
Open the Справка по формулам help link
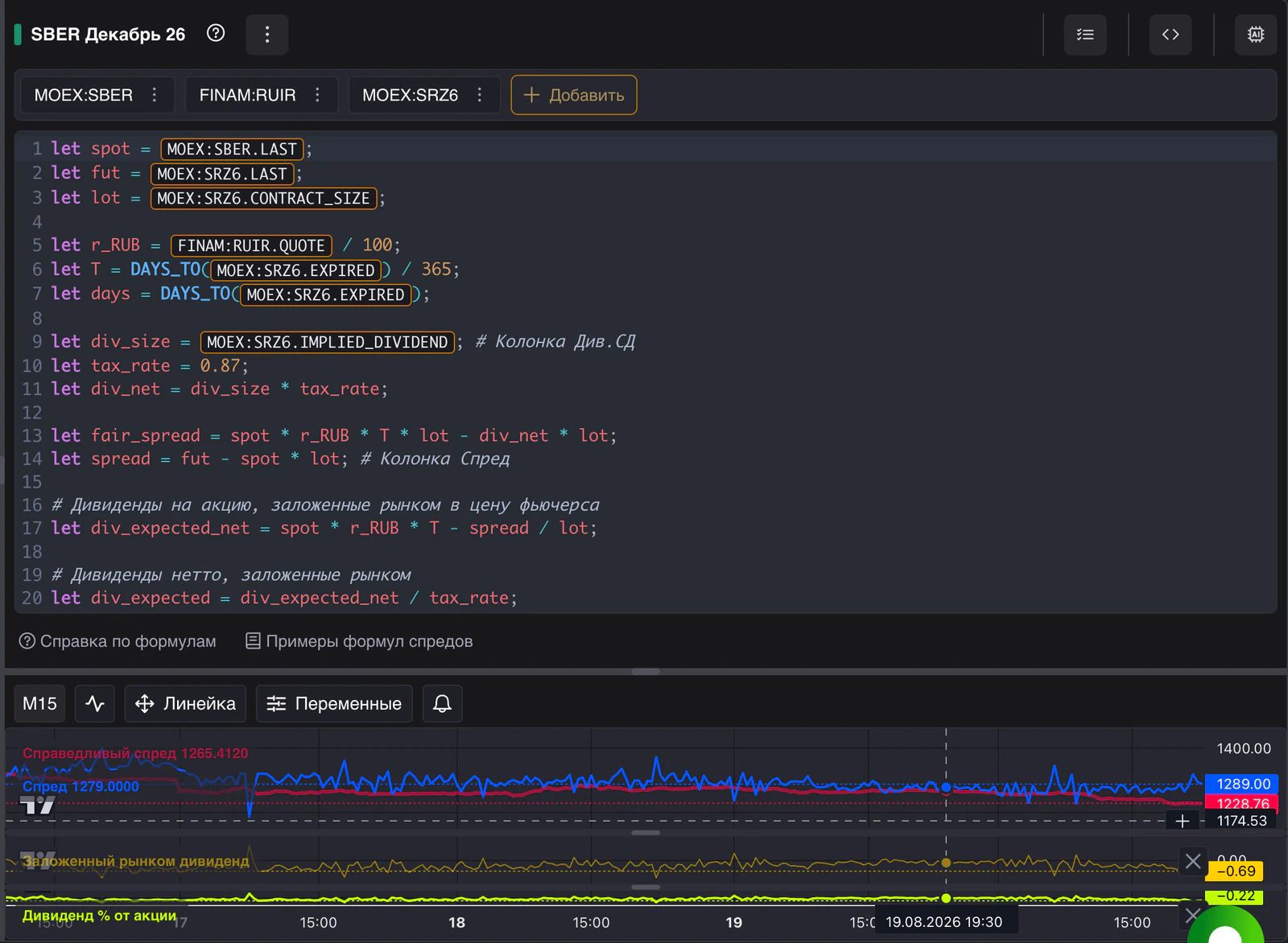pyautogui.click(x=118, y=641)
